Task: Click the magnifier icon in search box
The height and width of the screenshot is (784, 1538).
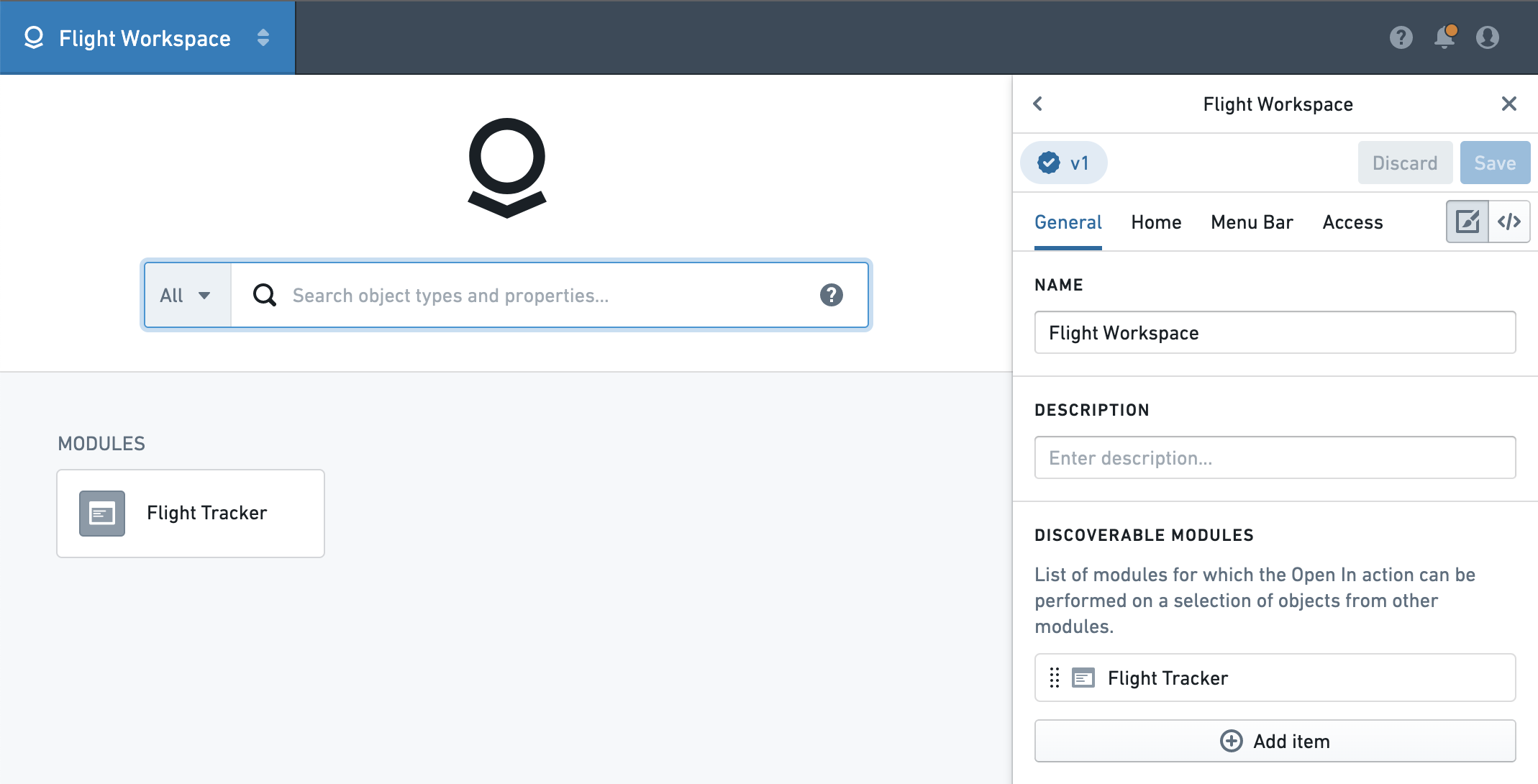Action: 264,295
